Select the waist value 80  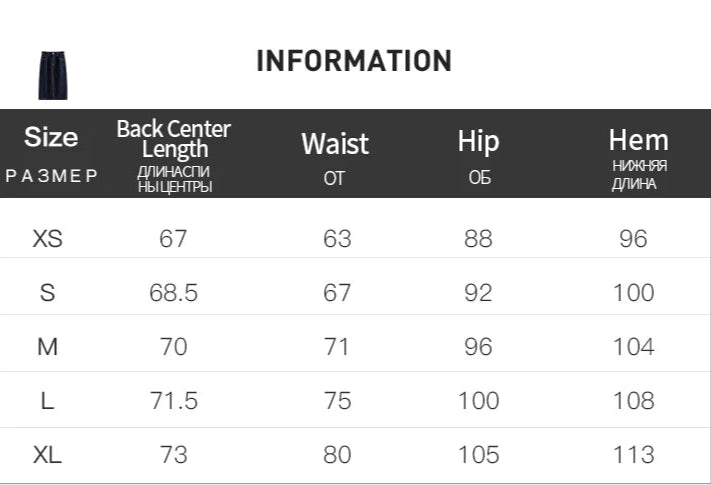[337, 455]
